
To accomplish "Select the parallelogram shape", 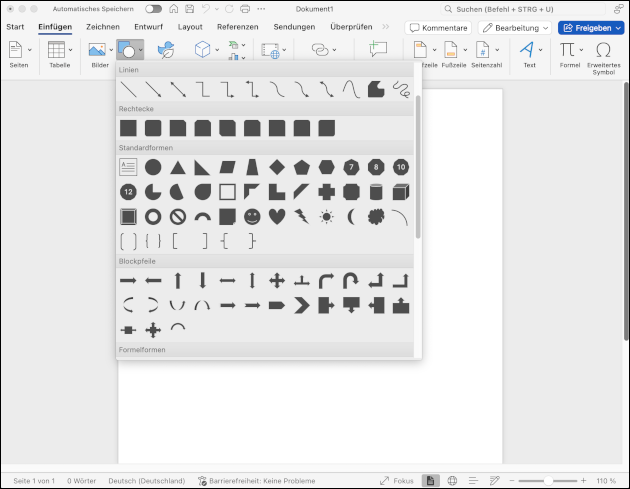I will tap(227, 167).
